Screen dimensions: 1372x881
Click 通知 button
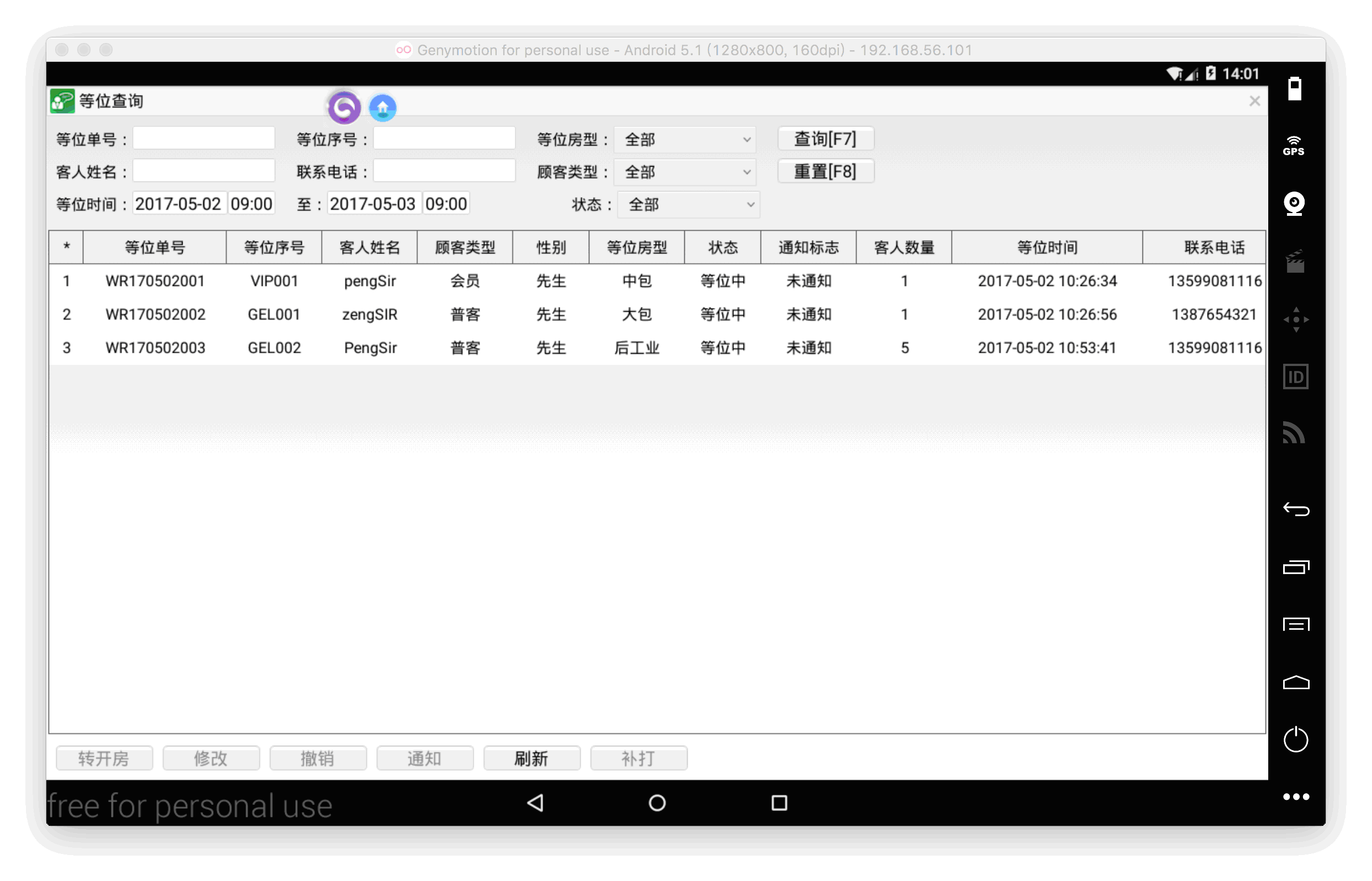click(424, 758)
